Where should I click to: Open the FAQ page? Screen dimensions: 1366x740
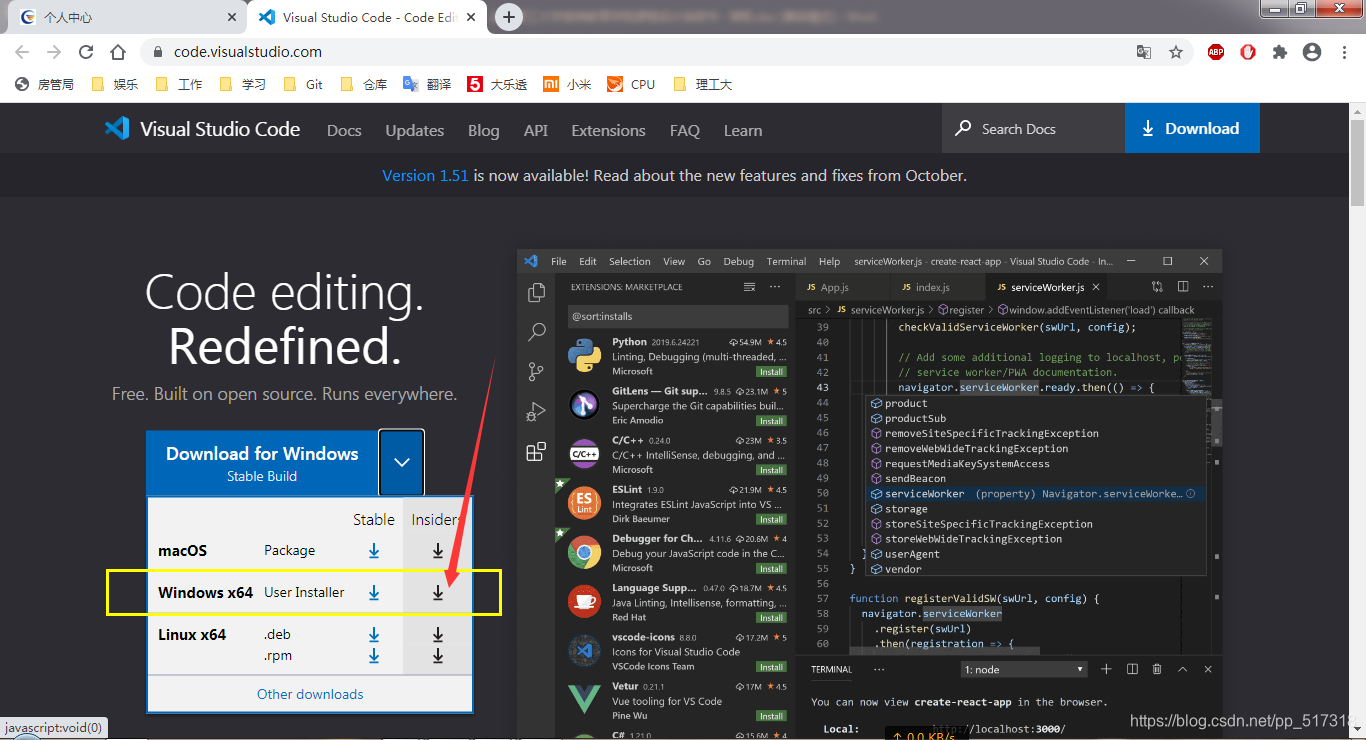tap(685, 131)
